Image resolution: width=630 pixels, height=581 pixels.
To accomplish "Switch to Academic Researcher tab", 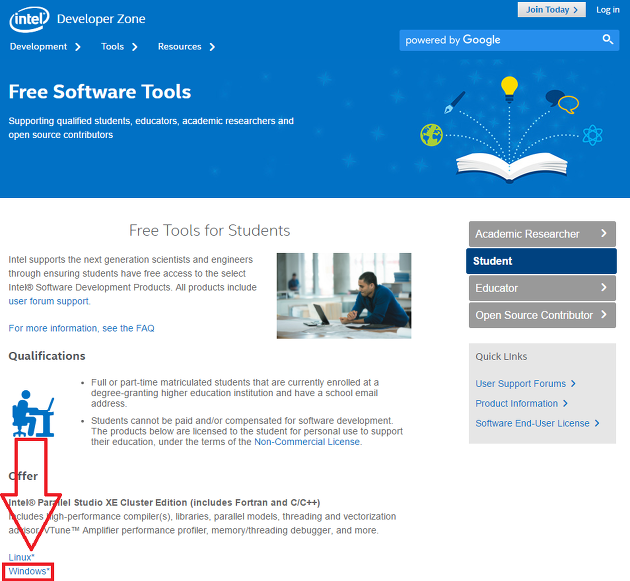I will [x=542, y=234].
